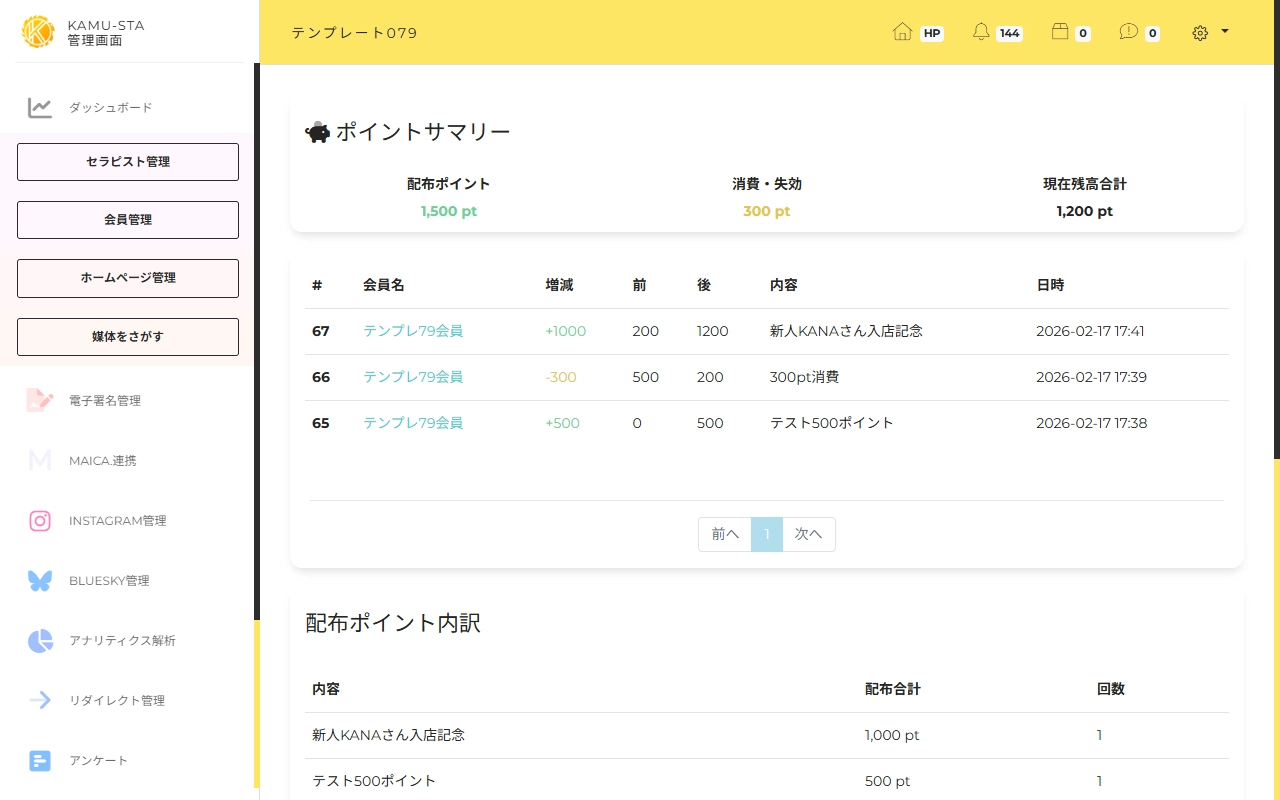Viewport: 1280px width, 800px height.
Task: Click the +500 value
Action: click(562, 423)
